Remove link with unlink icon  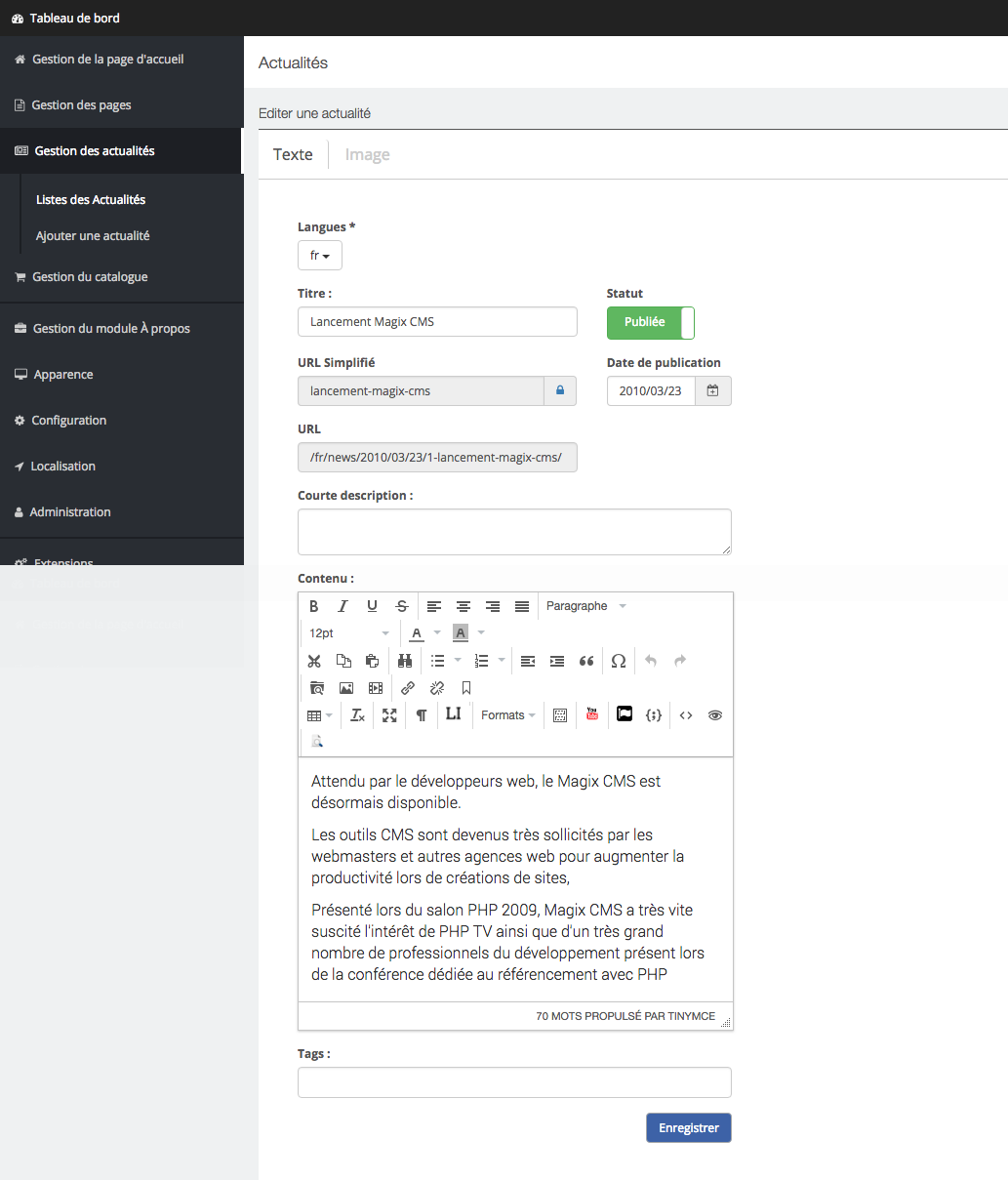[x=437, y=688]
